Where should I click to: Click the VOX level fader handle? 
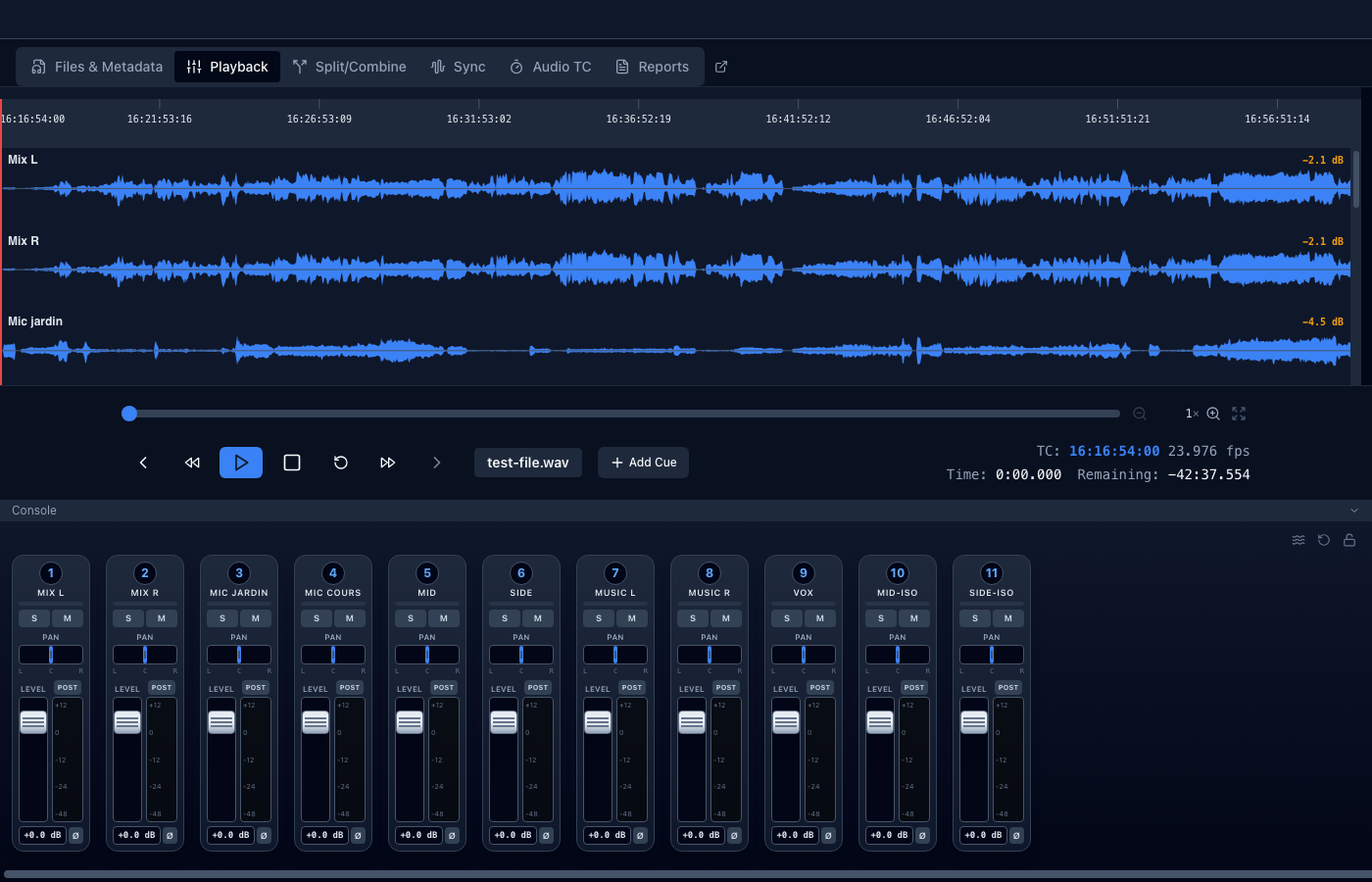pos(786,722)
